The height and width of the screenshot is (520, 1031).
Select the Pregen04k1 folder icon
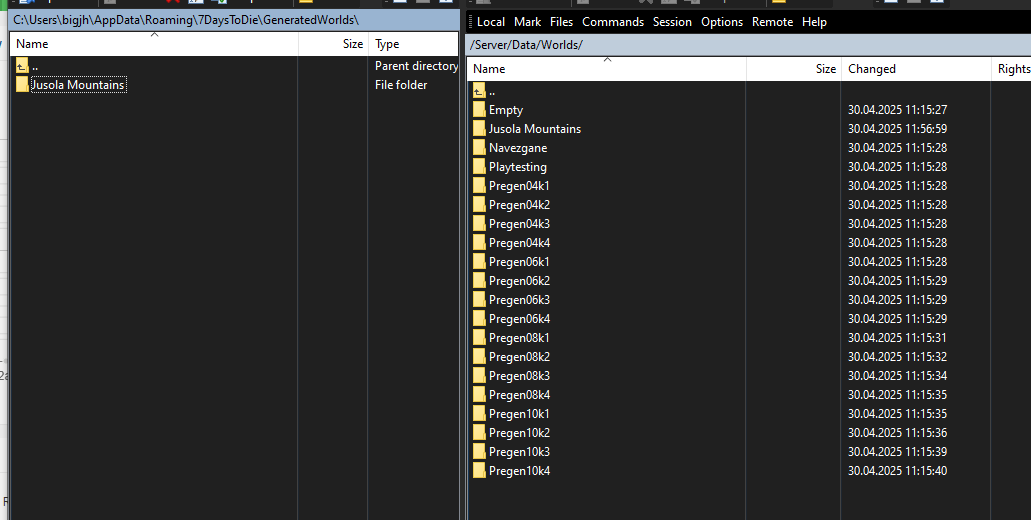click(479, 186)
